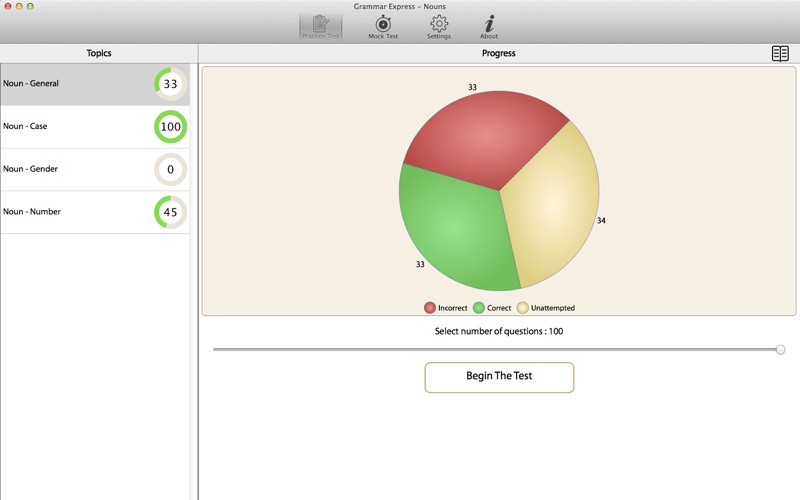Click the 100 progress ring for Noun - Case

(170, 127)
